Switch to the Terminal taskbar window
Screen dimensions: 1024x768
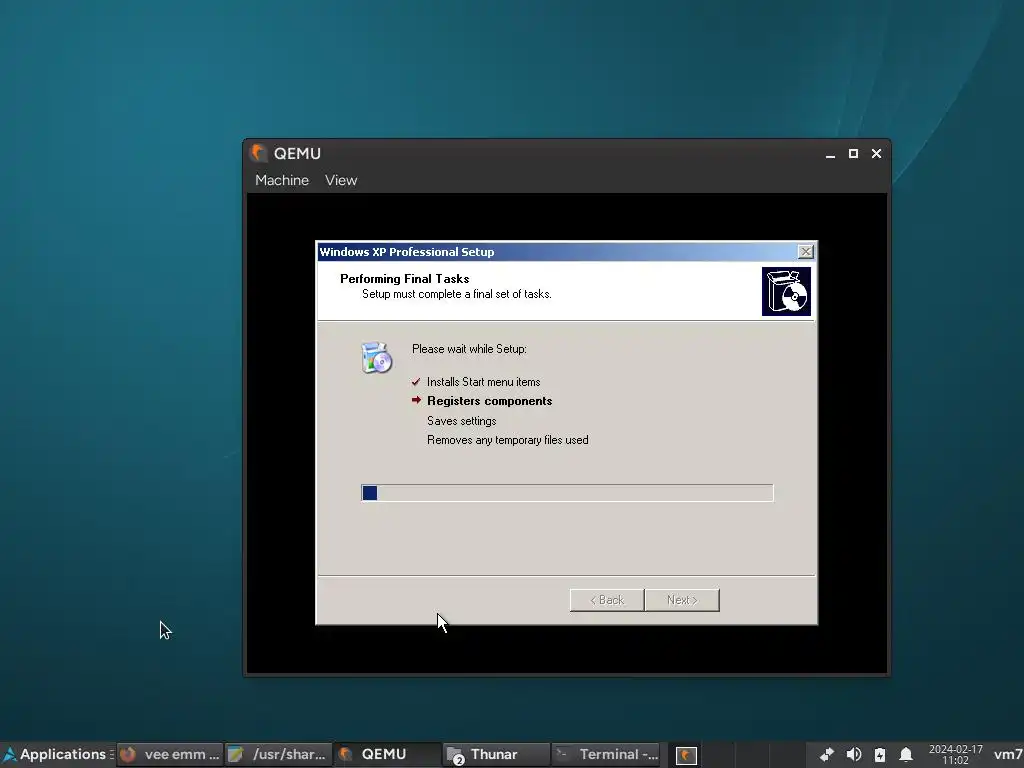coord(605,754)
